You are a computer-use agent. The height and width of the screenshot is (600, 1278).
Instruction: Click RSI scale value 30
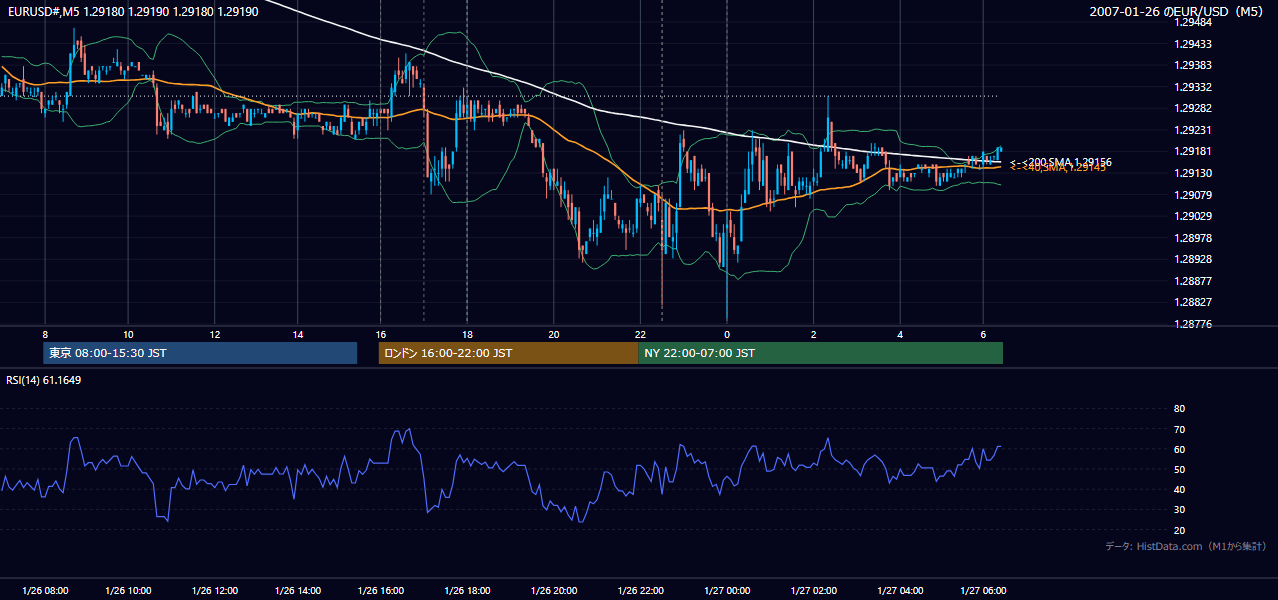1179,509
